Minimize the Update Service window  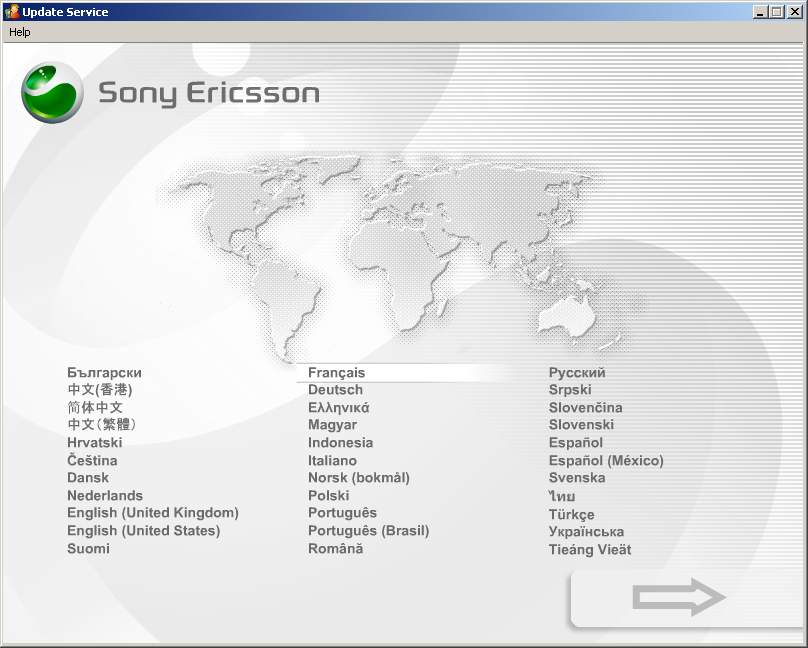point(760,12)
